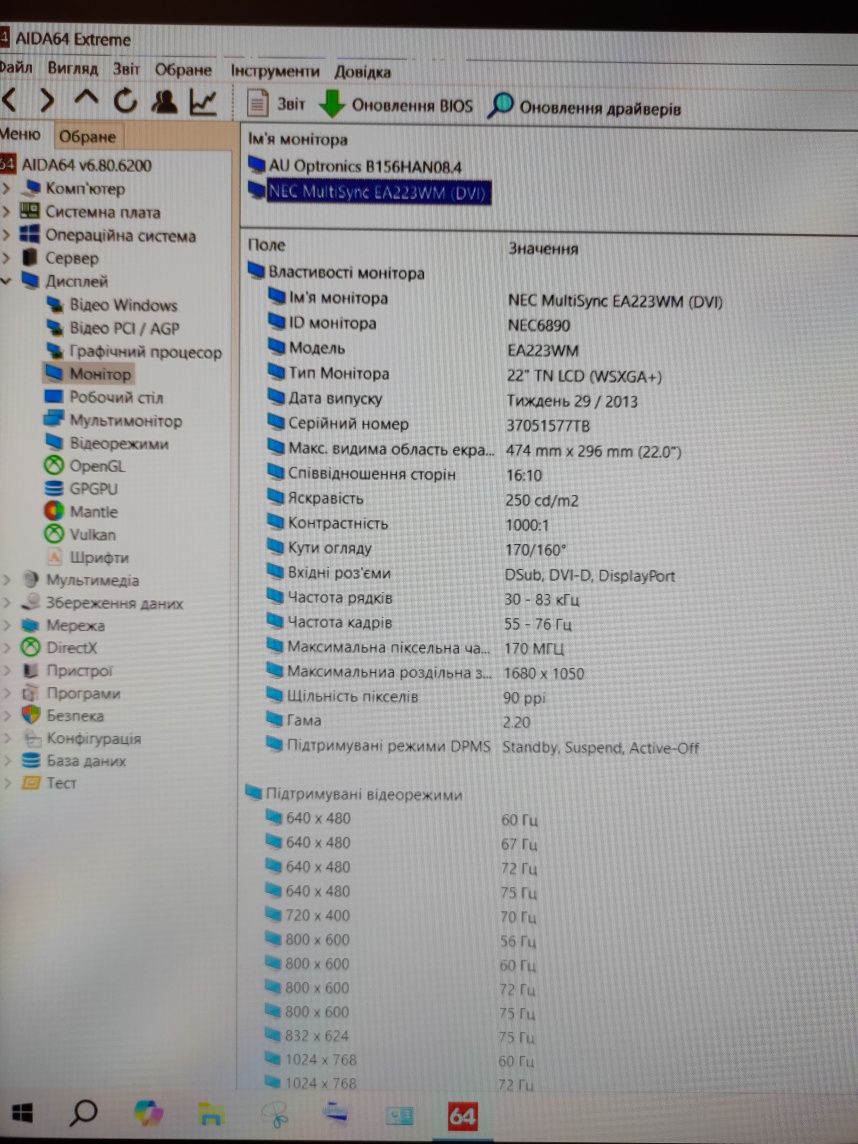This screenshot has width=858, height=1144.
Task: Open the Звіт report toolbar button
Action: click(276, 104)
